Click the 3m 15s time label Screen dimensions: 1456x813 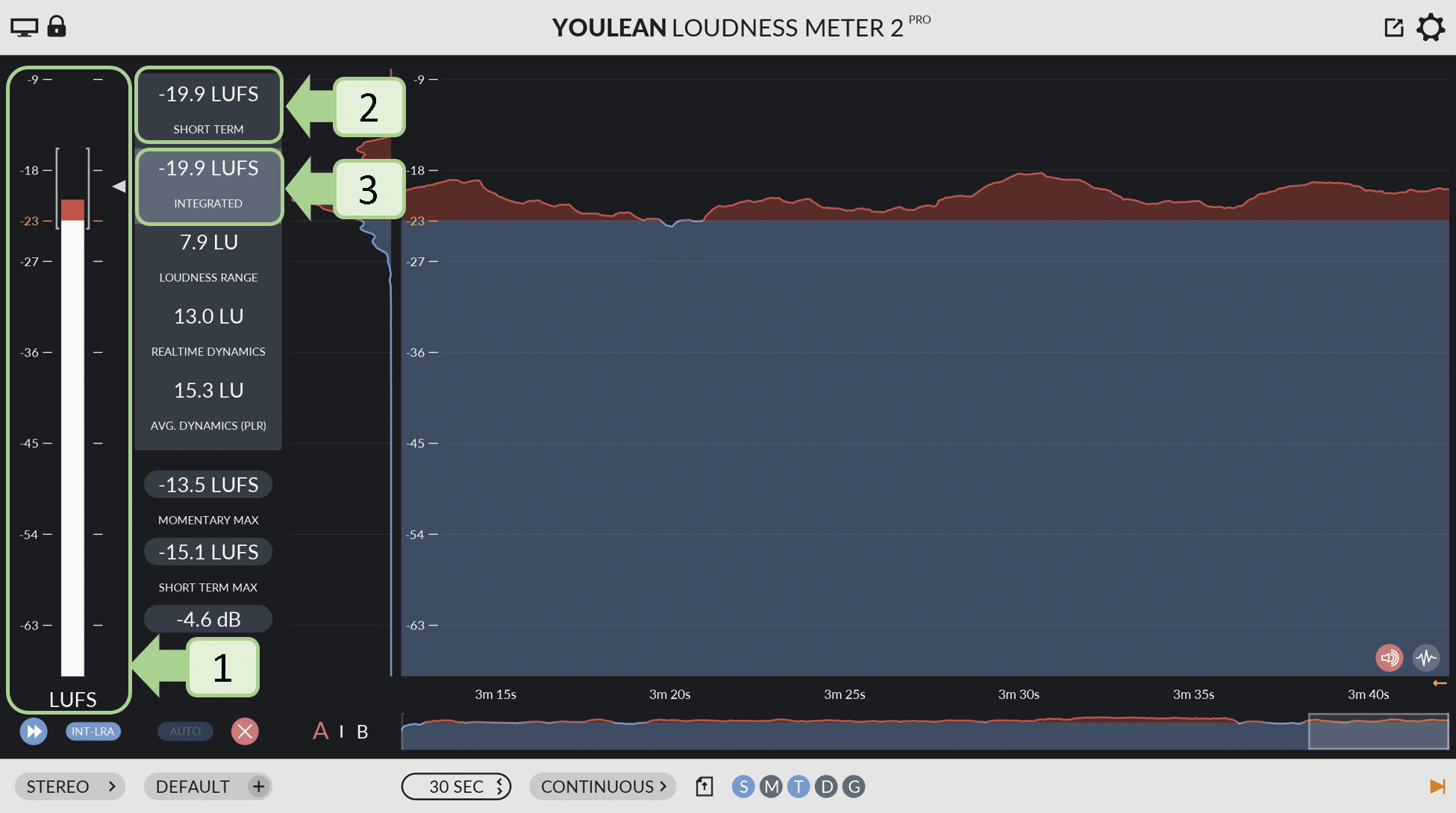click(496, 694)
